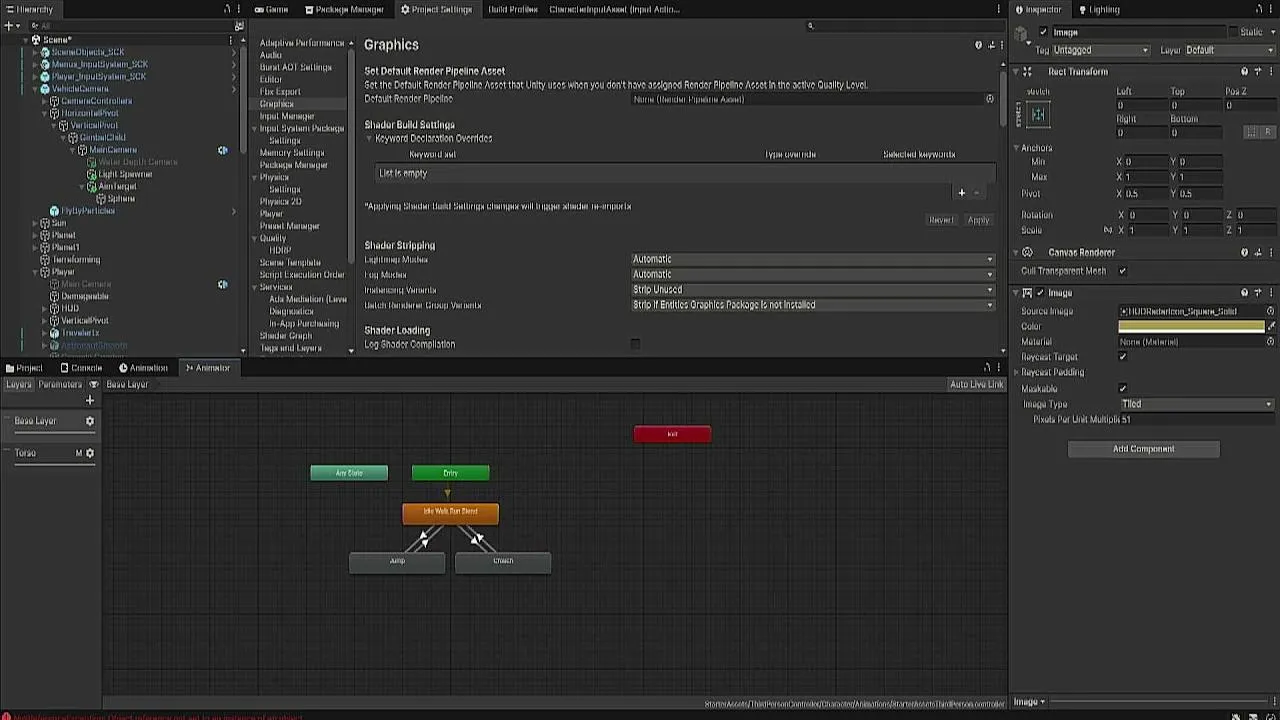Toggle the Image GameObject active checkbox
Viewport: 1280px width, 720px height.
coord(1043,32)
